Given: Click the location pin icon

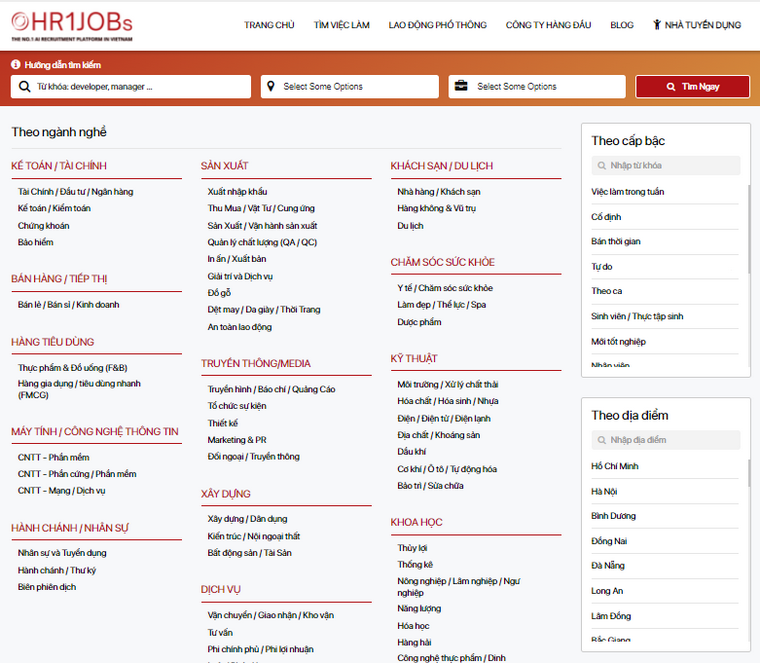Looking at the screenshot, I should (x=270, y=87).
